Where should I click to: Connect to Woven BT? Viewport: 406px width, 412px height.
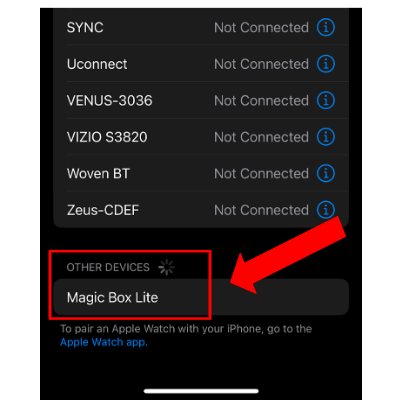coord(201,173)
